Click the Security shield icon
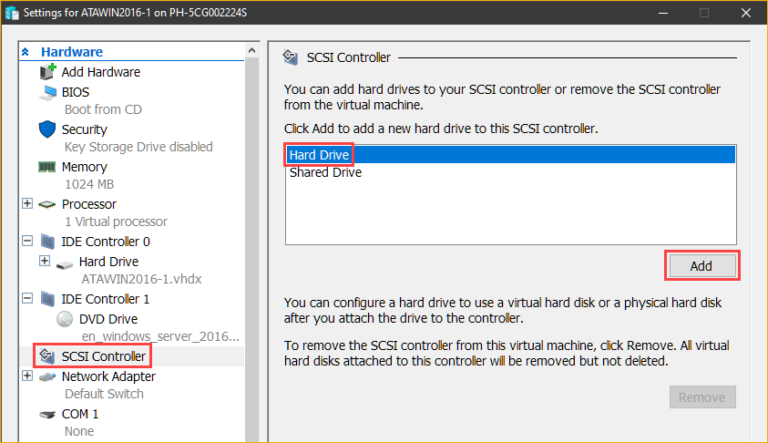This screenshot has width=768, height=443. pos(47,129)
